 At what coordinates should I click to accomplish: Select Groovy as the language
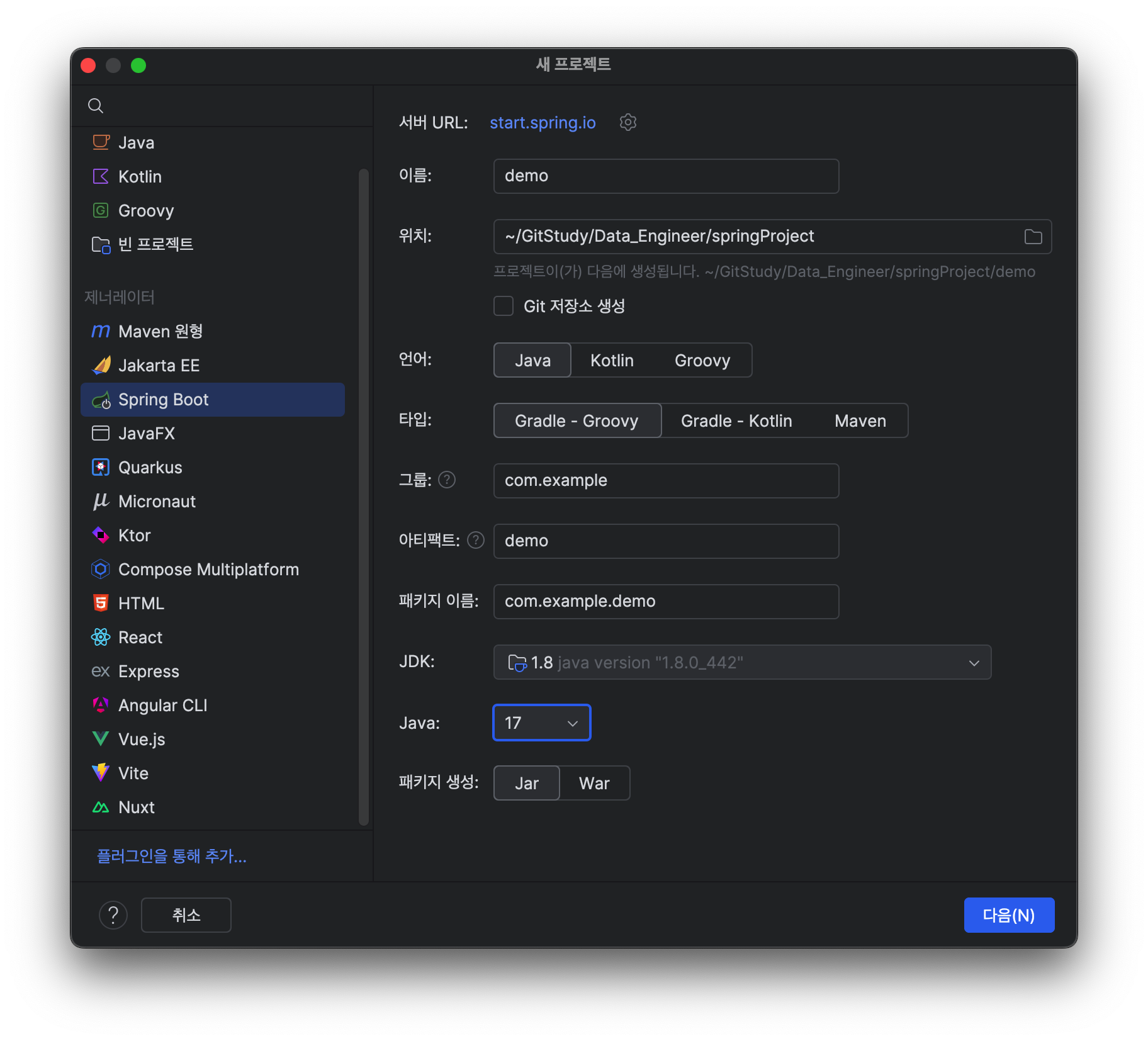pos(702,360)
